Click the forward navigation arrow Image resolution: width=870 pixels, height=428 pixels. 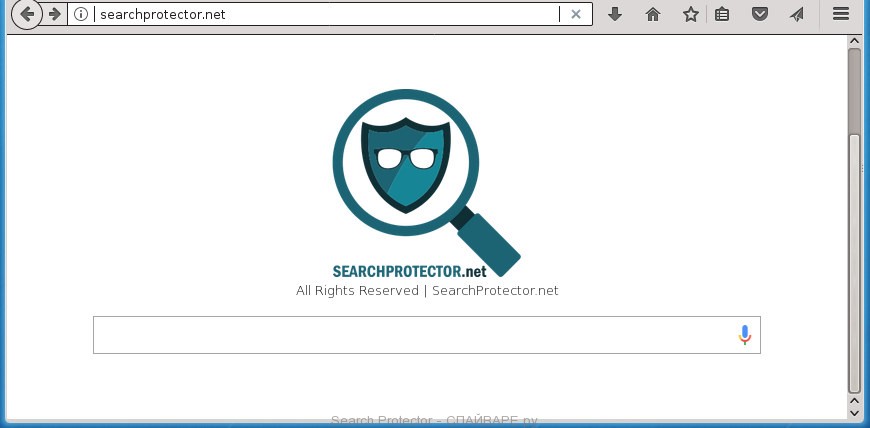54,14
